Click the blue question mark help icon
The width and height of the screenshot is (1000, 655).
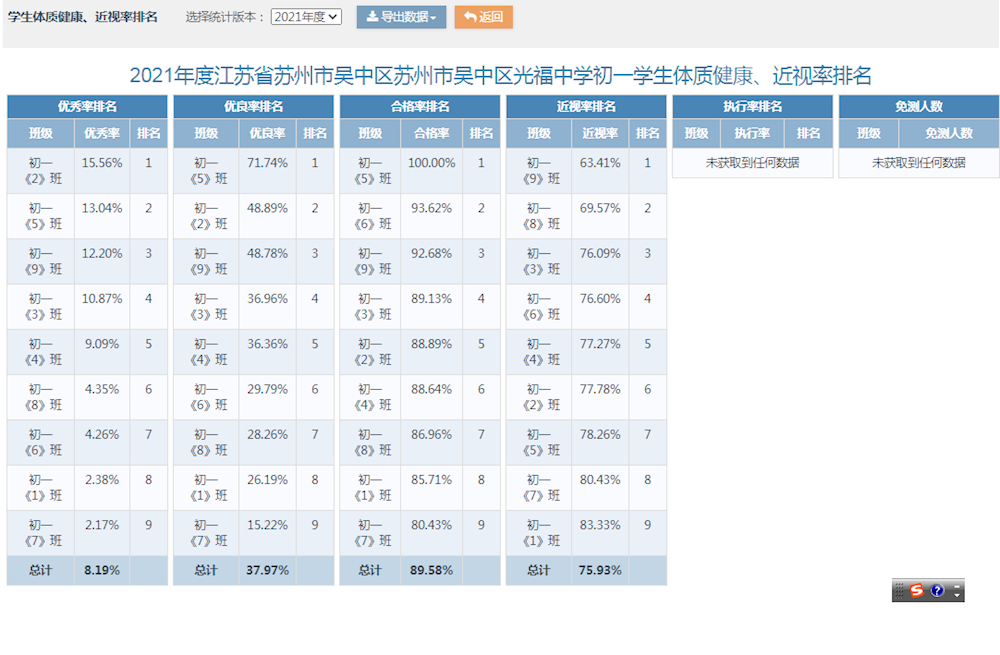[937, 591]
